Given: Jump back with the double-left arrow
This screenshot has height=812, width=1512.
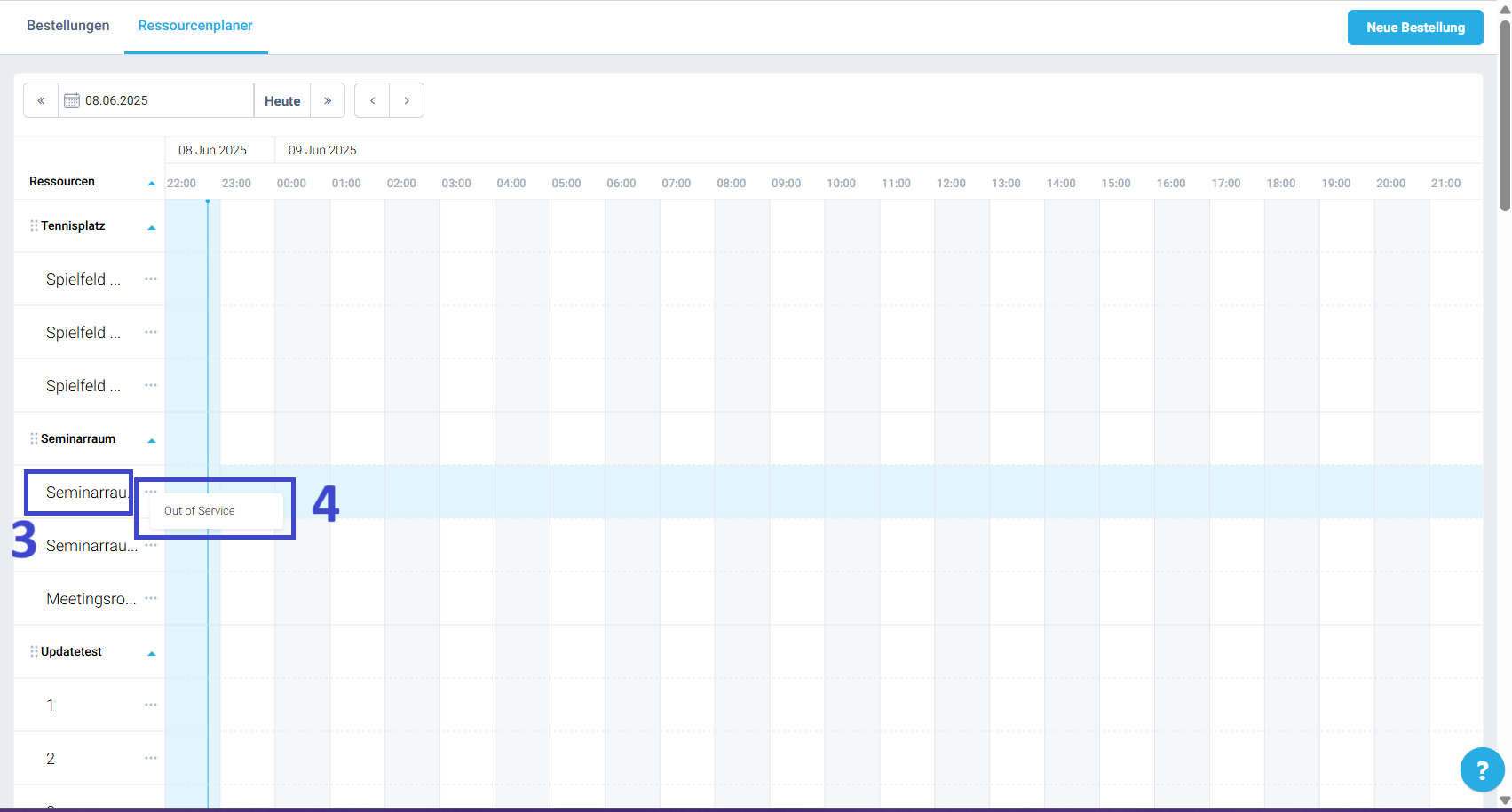Looking at the screenshot, I should point(41,100).
